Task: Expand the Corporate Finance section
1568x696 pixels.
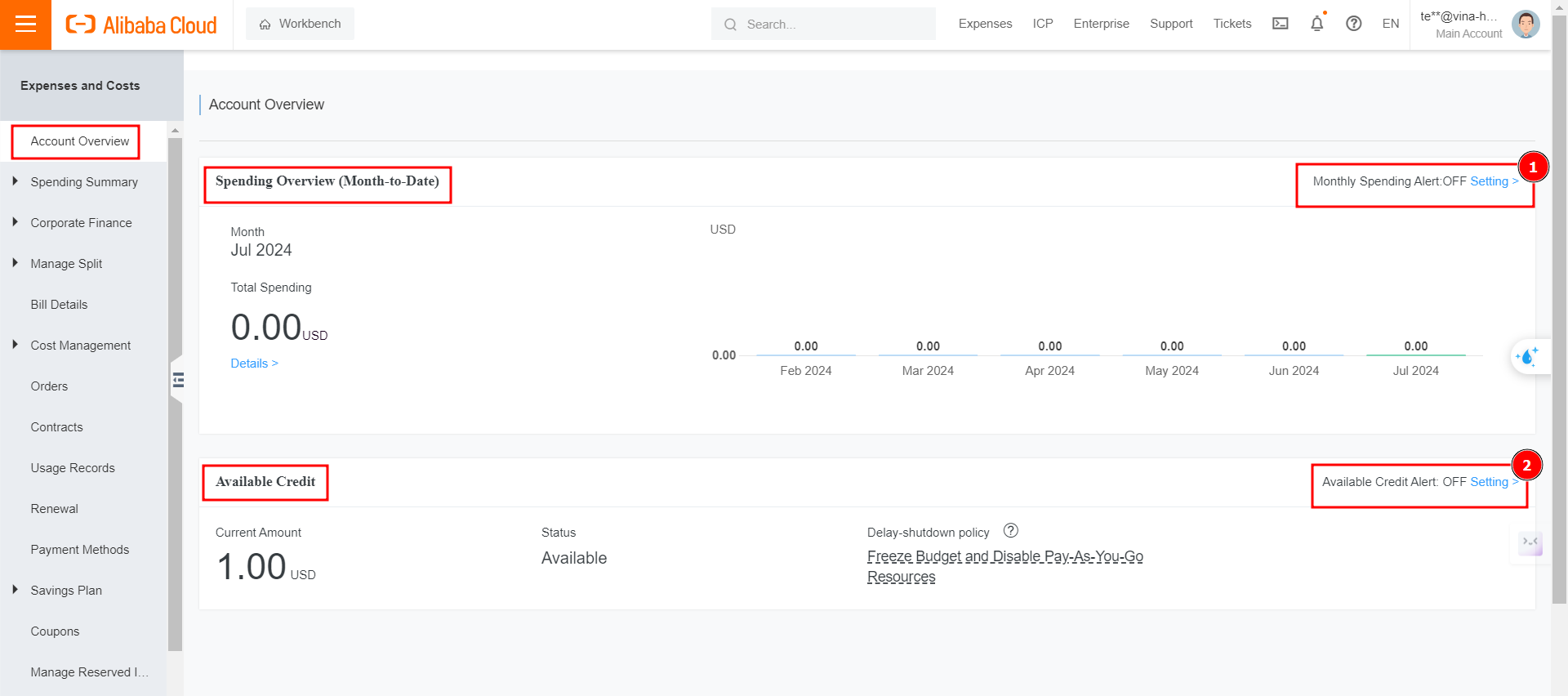Action: coord(81,223)
